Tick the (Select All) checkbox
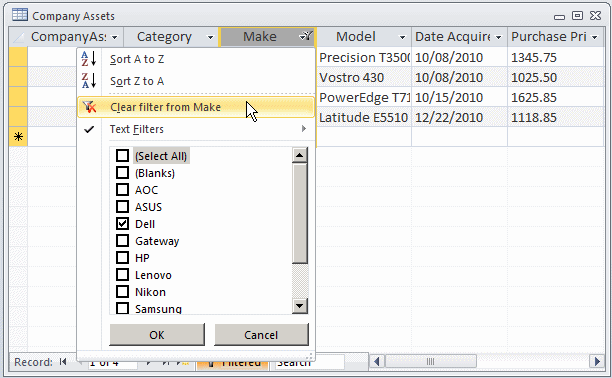 coord(123,156)
